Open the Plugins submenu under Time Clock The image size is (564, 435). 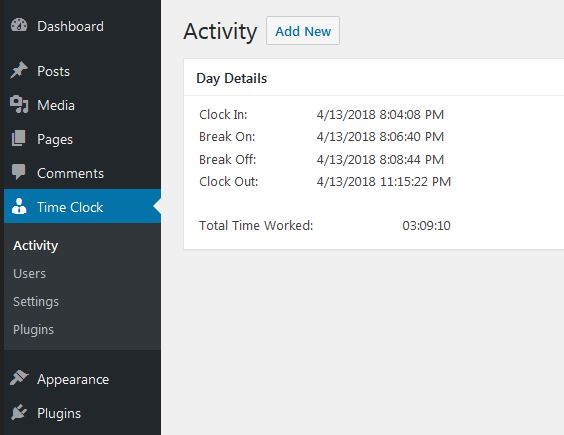[x=33, y=330]
